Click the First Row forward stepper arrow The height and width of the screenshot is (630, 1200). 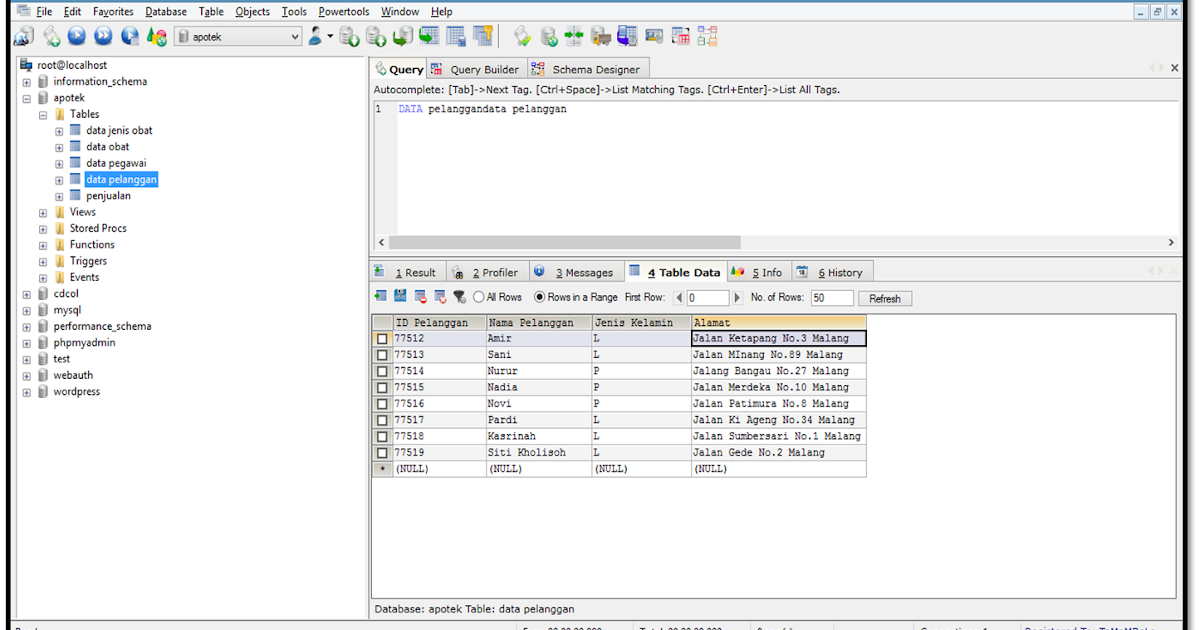point(738,297)
